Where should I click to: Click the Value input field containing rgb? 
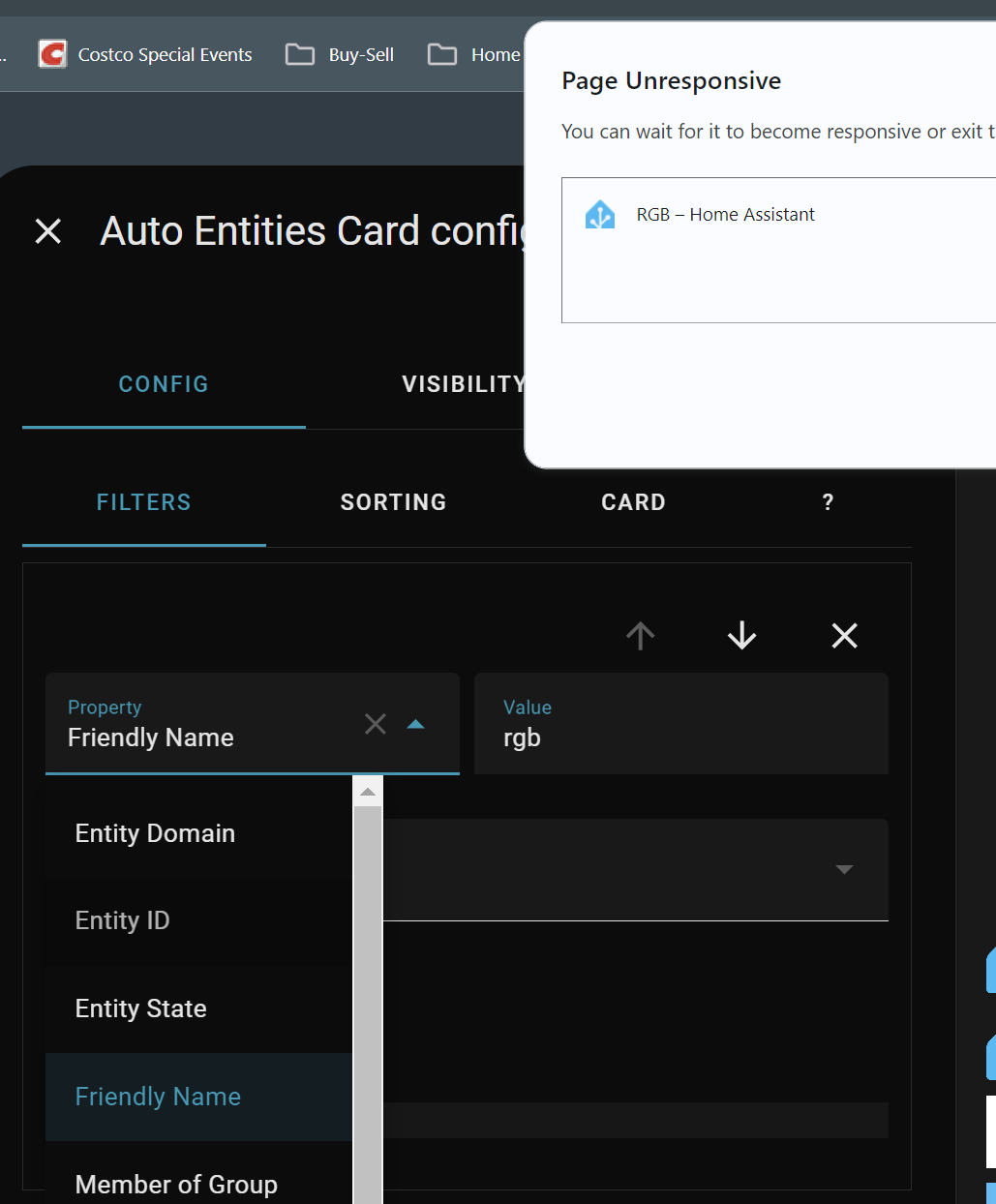(680, 736)
